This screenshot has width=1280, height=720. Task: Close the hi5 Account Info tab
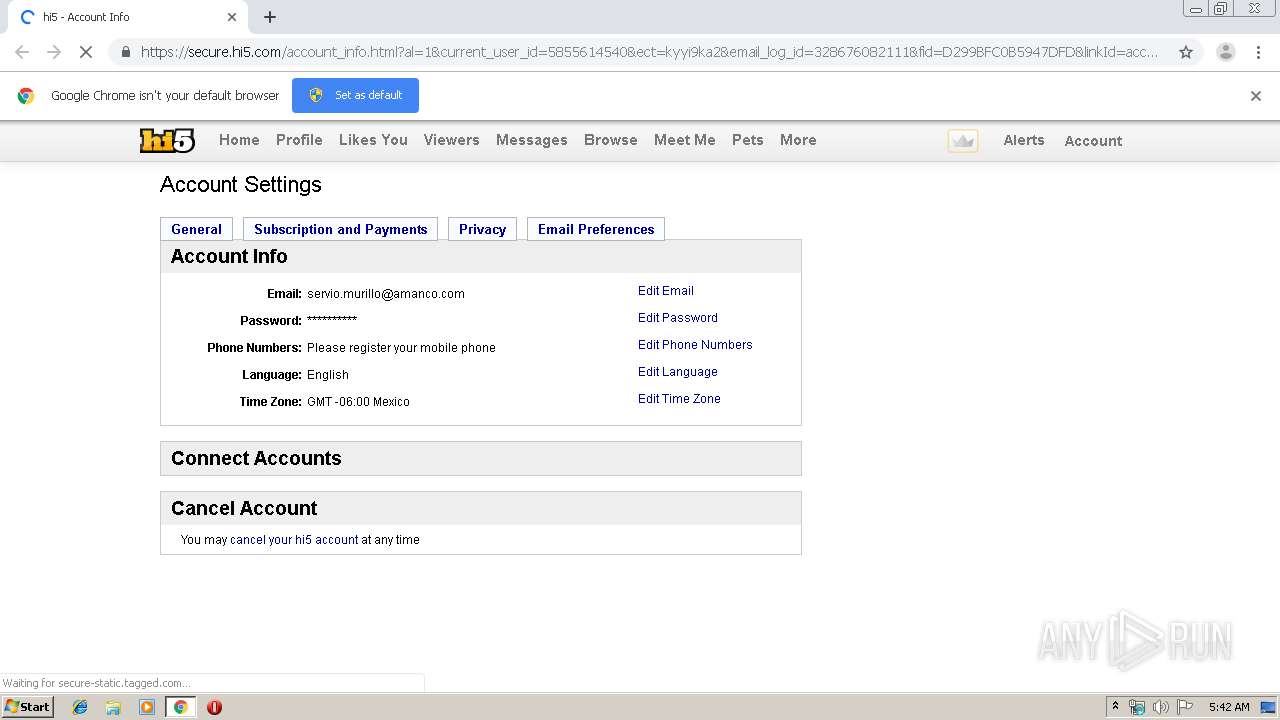232,17
